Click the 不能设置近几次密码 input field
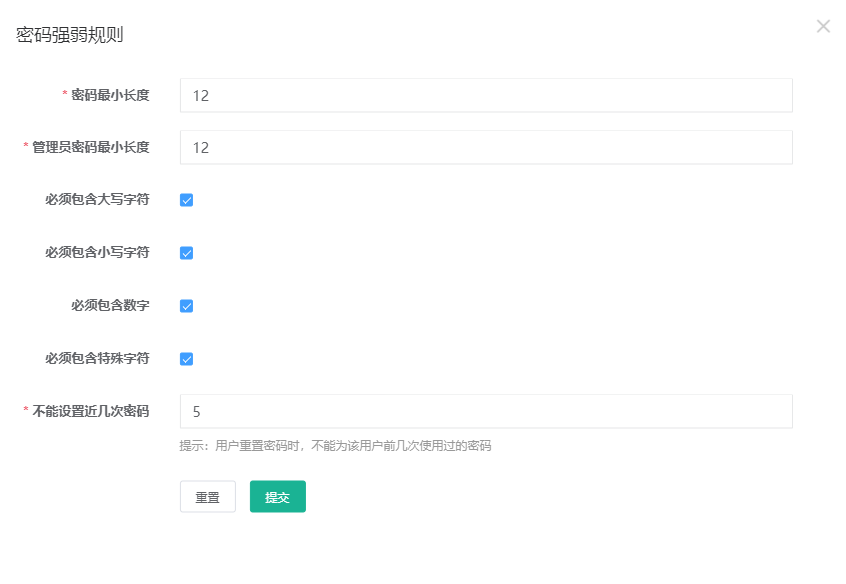 (485, 411)
